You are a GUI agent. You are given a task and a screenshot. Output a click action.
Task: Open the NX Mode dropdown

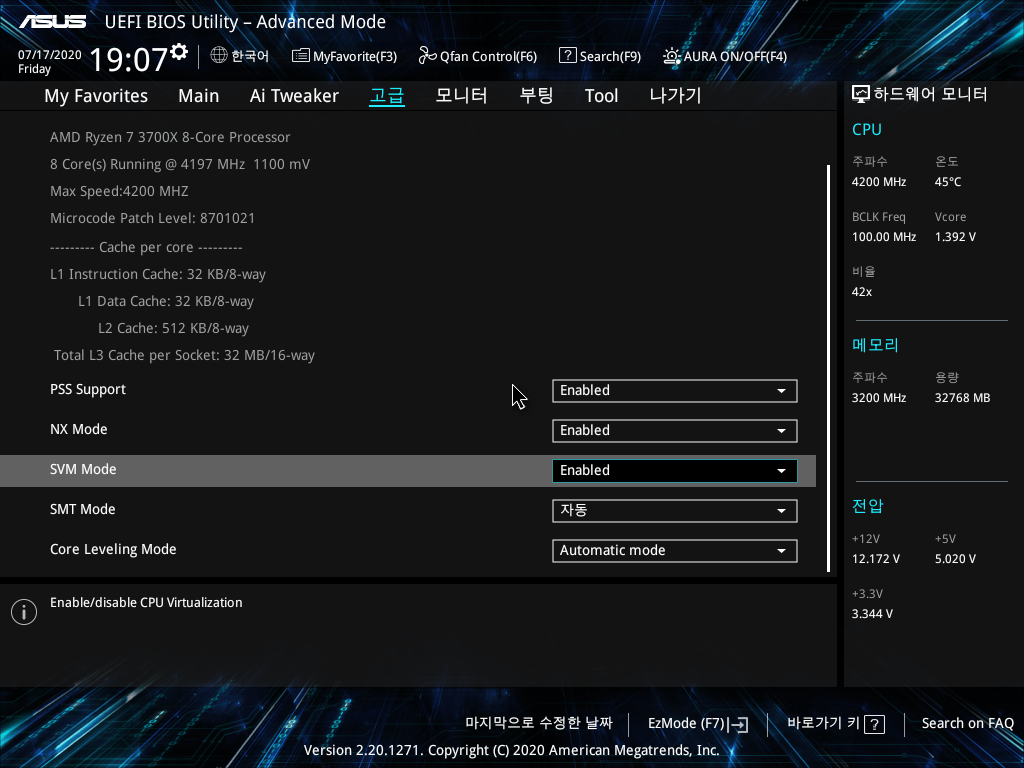tap(675, 430)
